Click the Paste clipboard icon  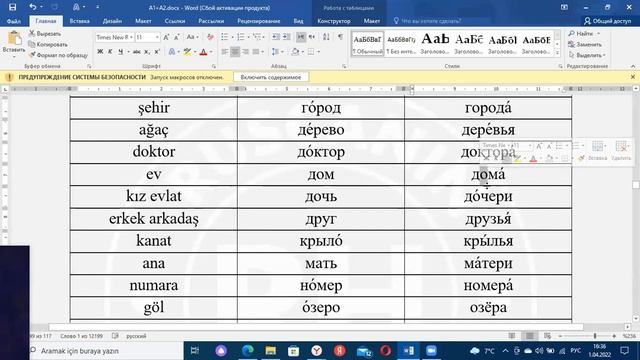[14, 38]
